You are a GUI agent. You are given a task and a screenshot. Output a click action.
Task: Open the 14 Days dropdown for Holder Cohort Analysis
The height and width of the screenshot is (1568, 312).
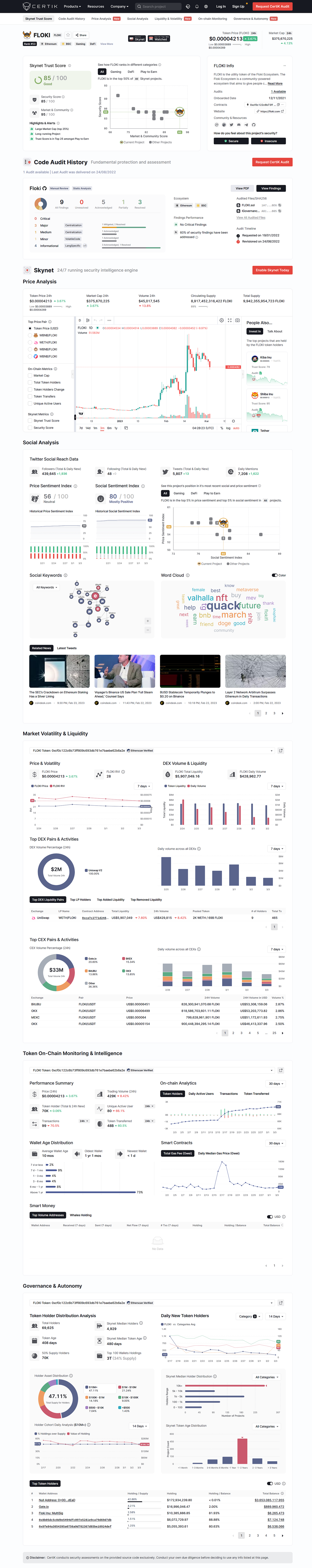coord(139,1426)
